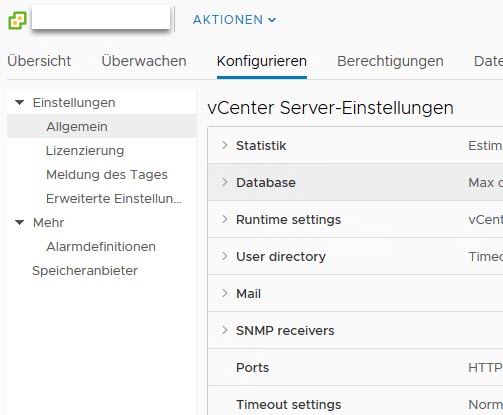Click the Mail label
Image resolution: width=503 pixels, height=415 pixels.
(248, 294)
